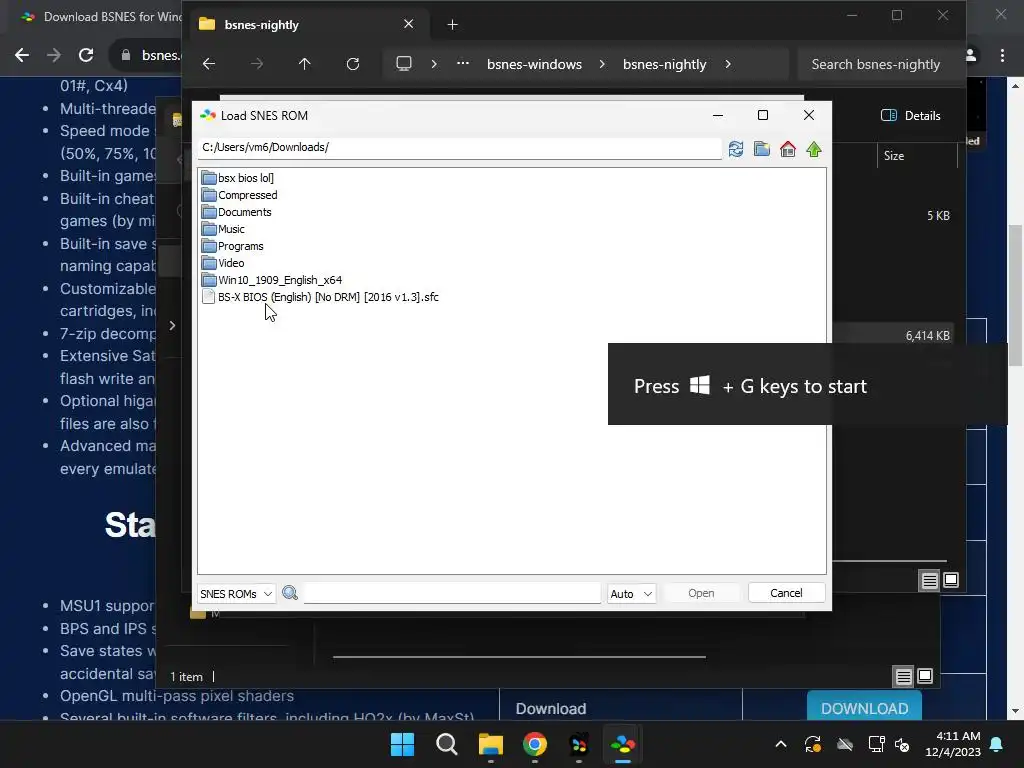This screenshot has height=768, width=1024.
Task: Switch to Chrome in the taskbar
Action: click(535, 744)
